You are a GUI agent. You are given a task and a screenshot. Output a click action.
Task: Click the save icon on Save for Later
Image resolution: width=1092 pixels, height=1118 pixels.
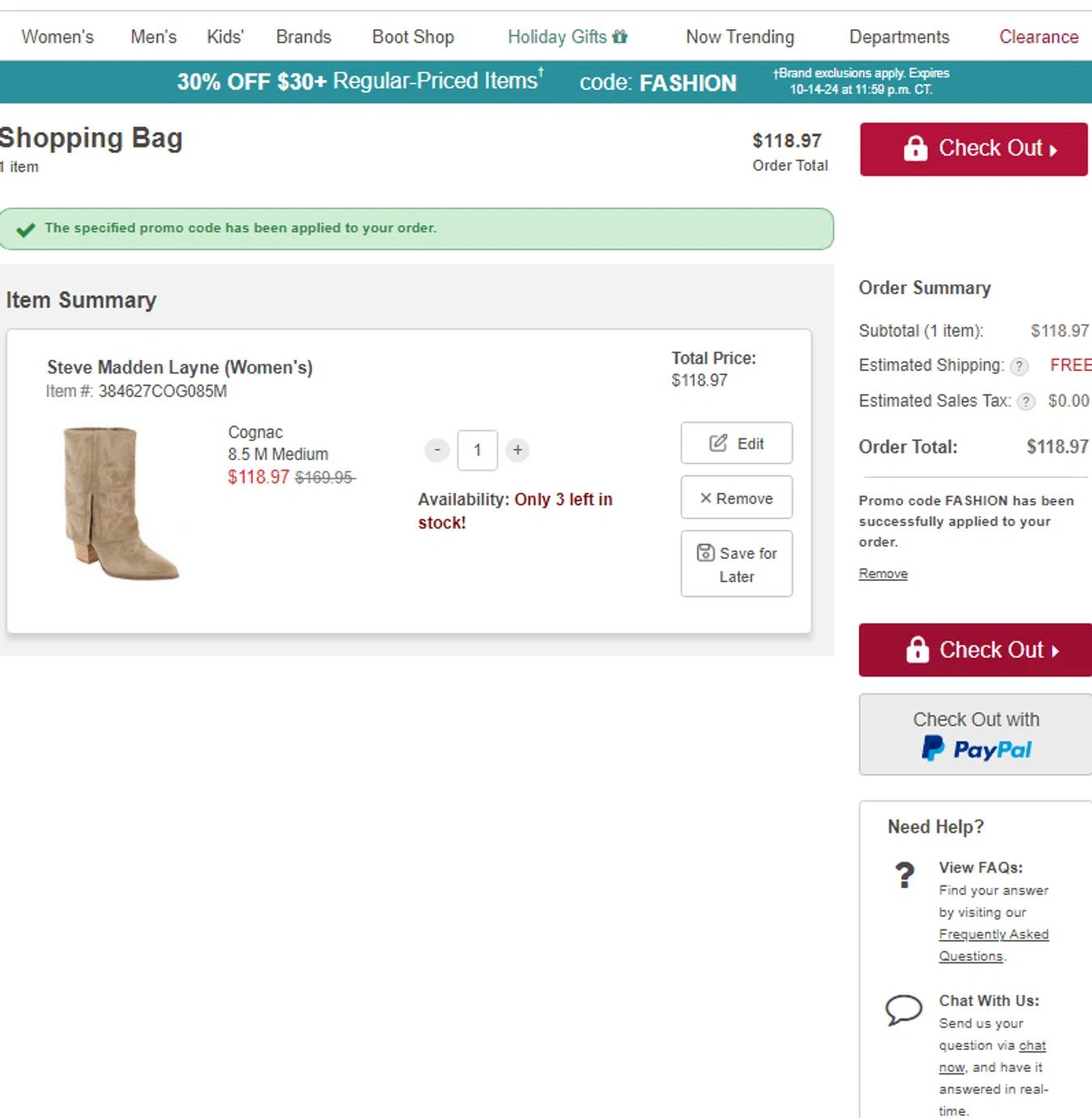click(x=706, y=553)
